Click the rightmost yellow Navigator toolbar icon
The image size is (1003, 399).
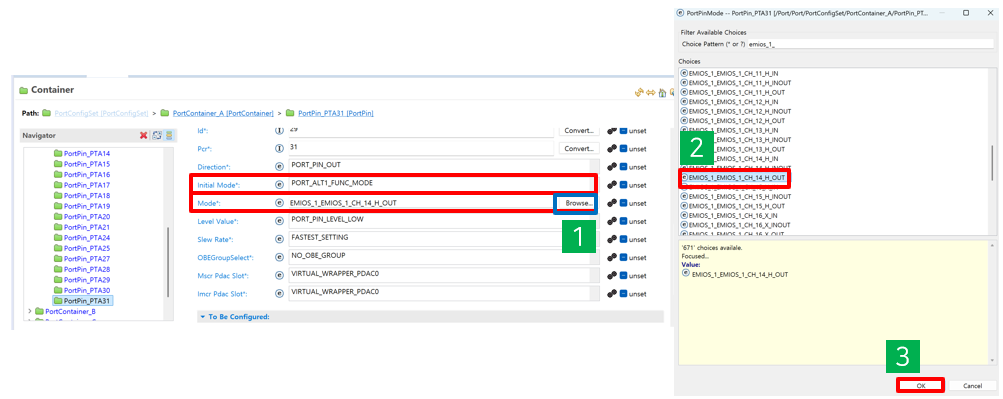[x=168, y=136]
